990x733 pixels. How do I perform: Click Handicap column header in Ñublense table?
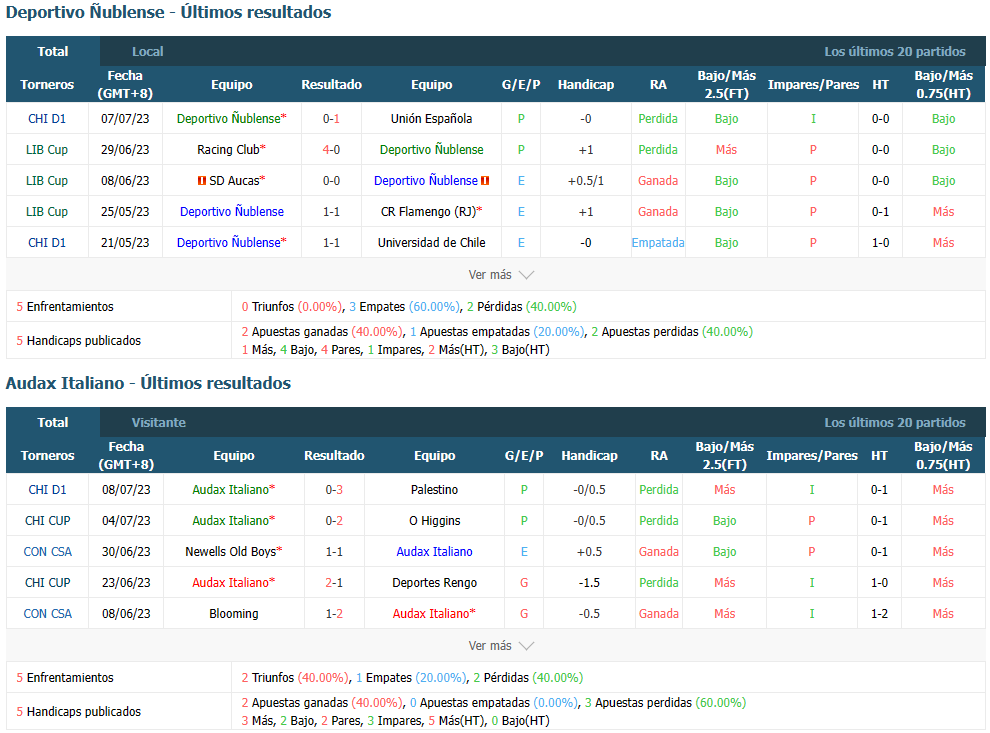586,84
